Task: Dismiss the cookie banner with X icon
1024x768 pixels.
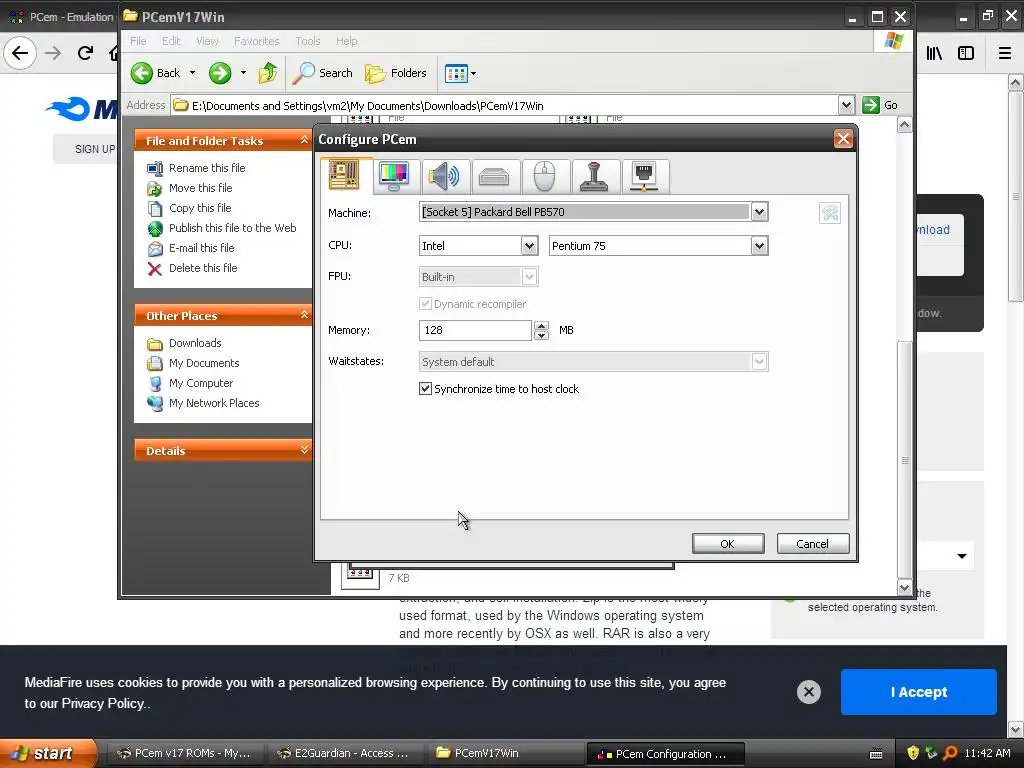Action: point(808,692)
